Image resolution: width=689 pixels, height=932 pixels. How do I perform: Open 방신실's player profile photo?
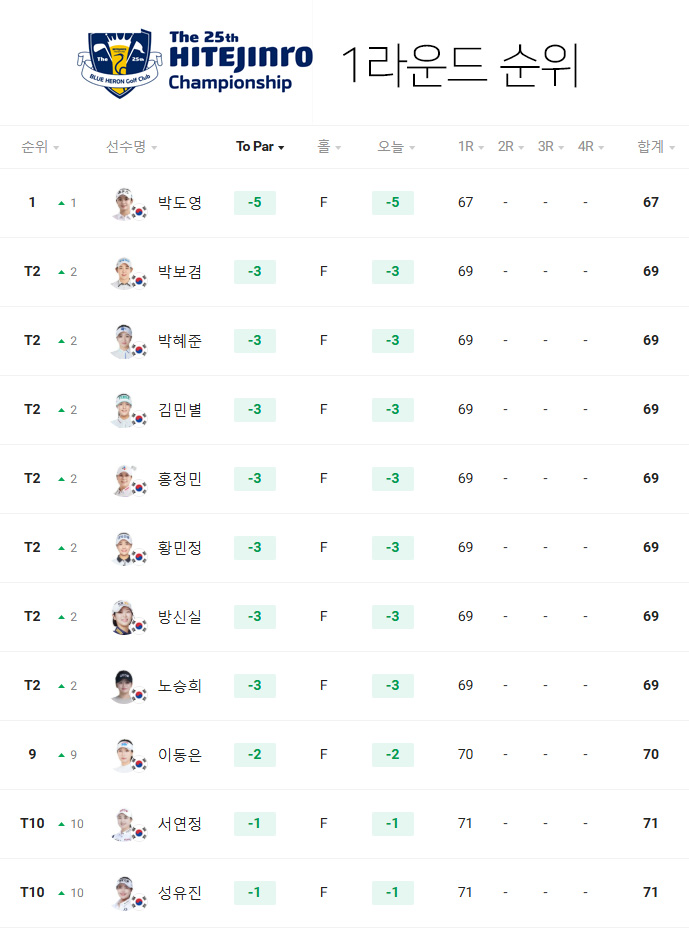[x=124, y=617]
